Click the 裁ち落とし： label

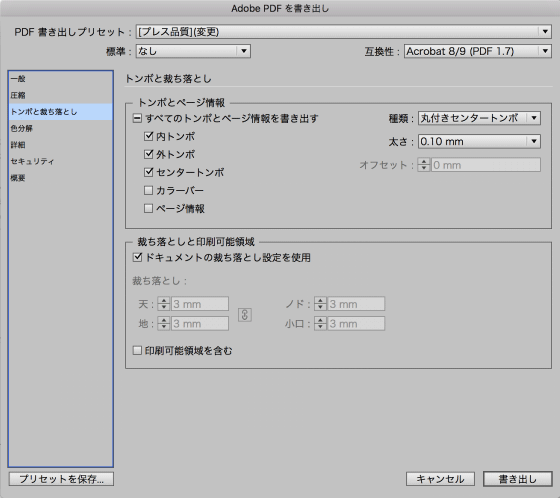click(x=160, y=281)
